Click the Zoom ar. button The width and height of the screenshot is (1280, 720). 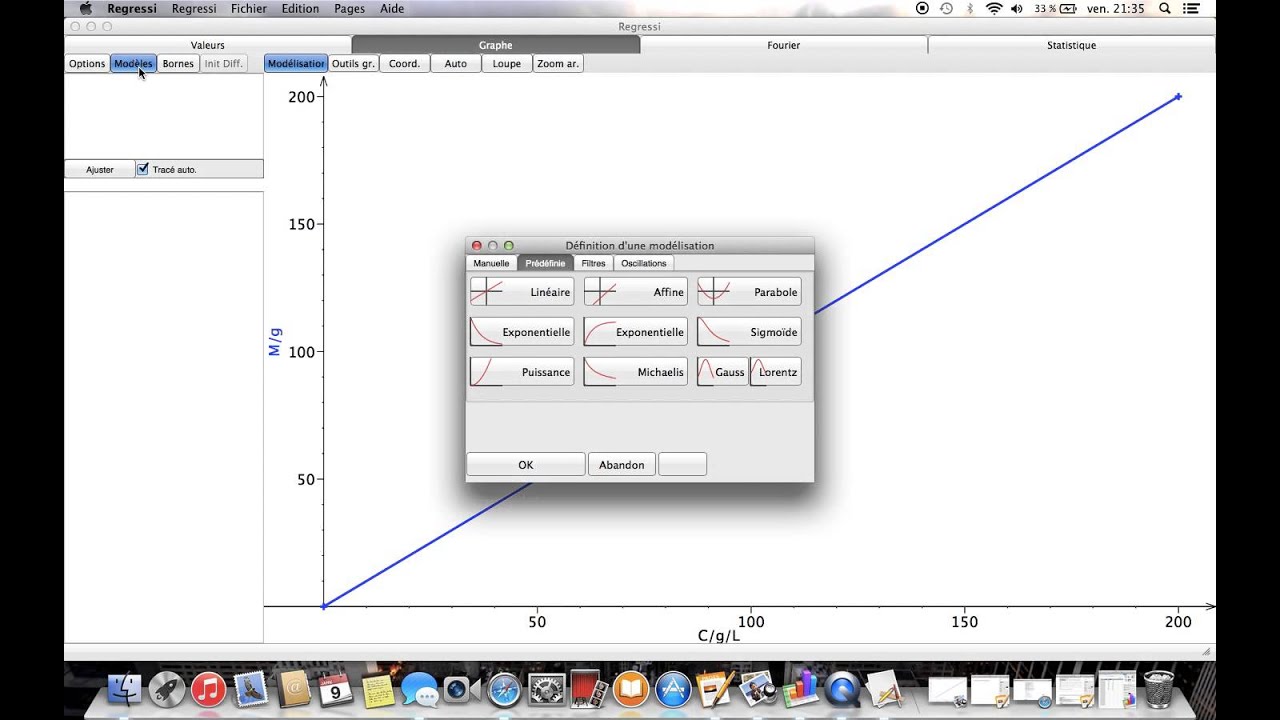tap(558, 63)
